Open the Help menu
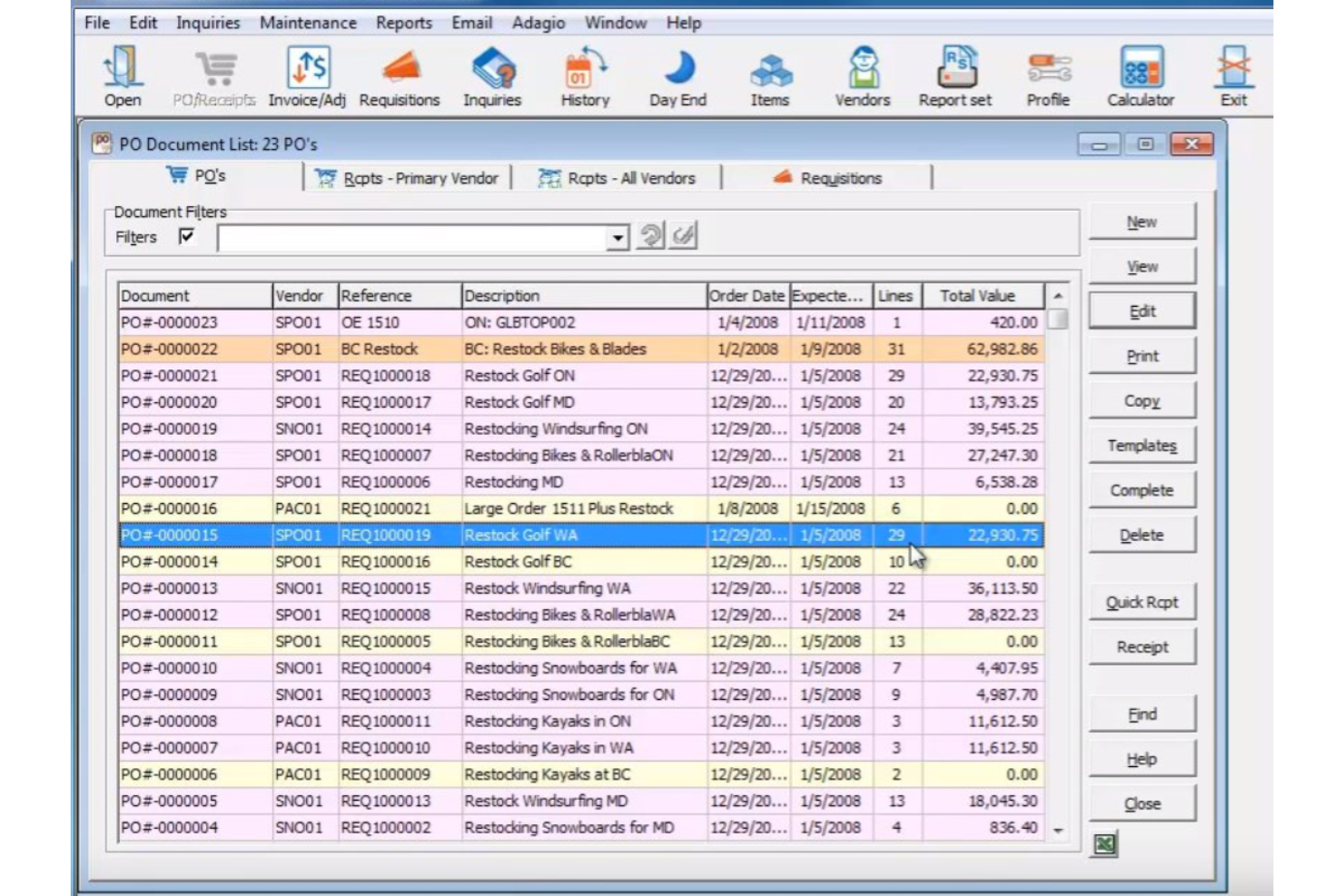Screen dimensions: 1344x896 [x=683, y=23]
